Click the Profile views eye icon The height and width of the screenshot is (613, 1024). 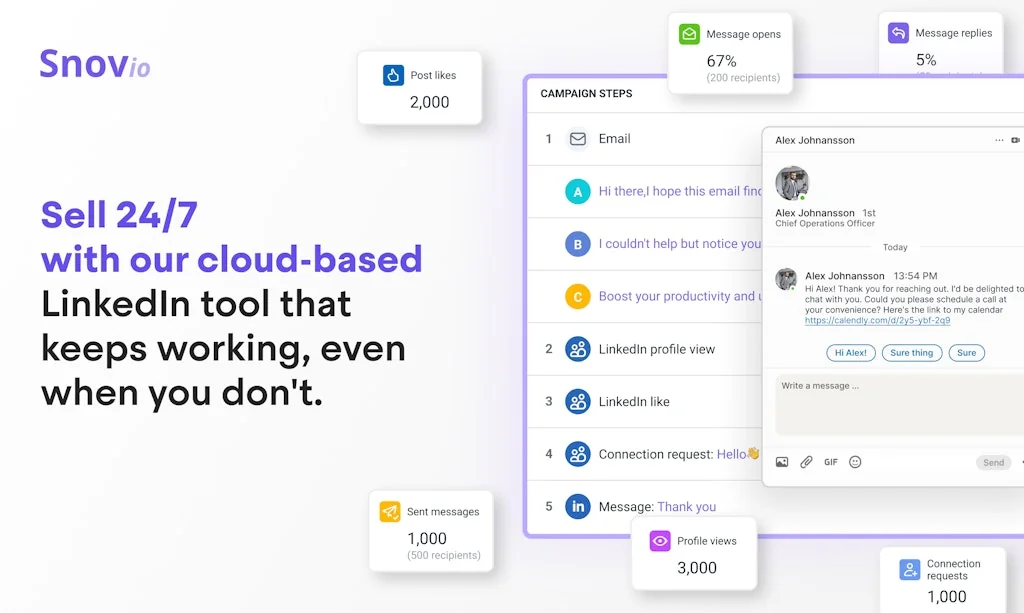coord(660,541)
